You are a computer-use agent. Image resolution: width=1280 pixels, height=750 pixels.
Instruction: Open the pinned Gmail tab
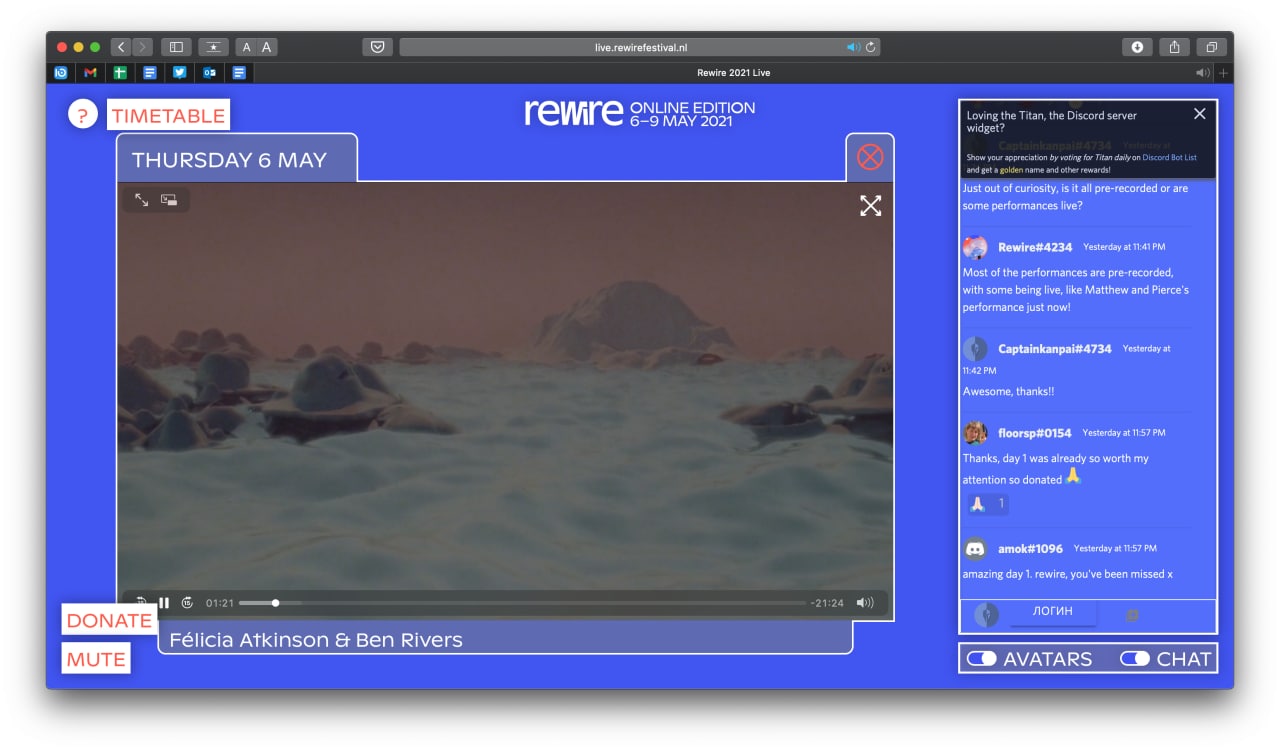coord(90,73)
